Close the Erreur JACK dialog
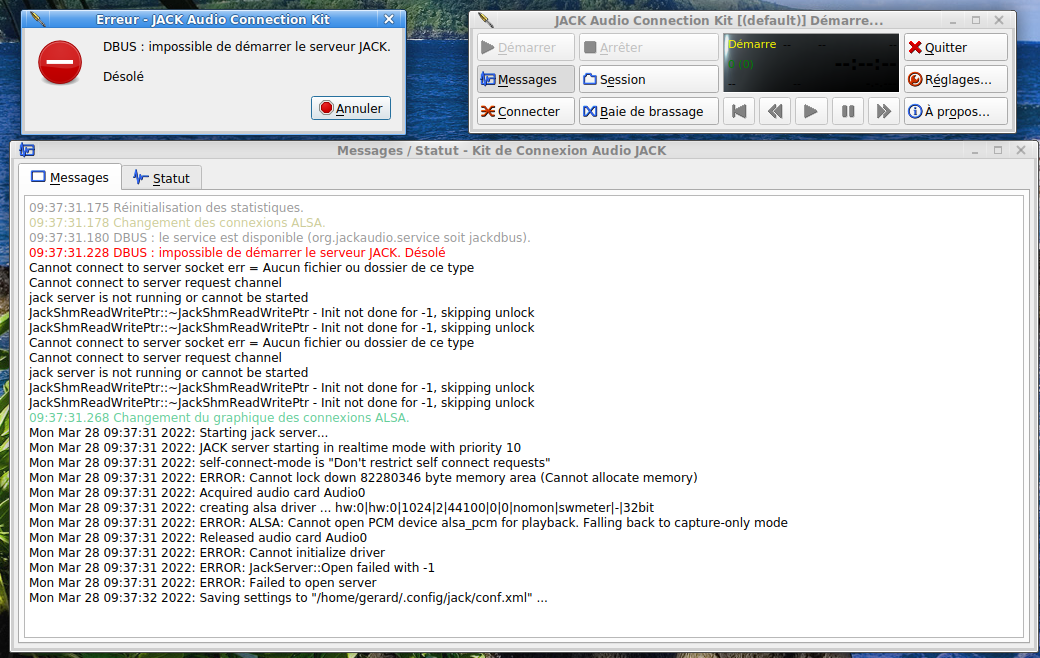The image size is (1040, 658). tap(389, 19)
